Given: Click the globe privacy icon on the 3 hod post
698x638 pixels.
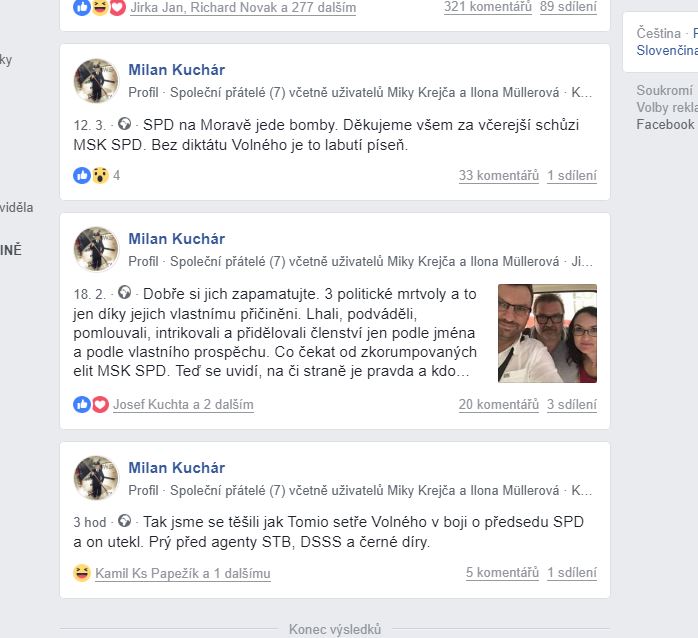Looking at the screenshot, I should (x=125, y=520).
